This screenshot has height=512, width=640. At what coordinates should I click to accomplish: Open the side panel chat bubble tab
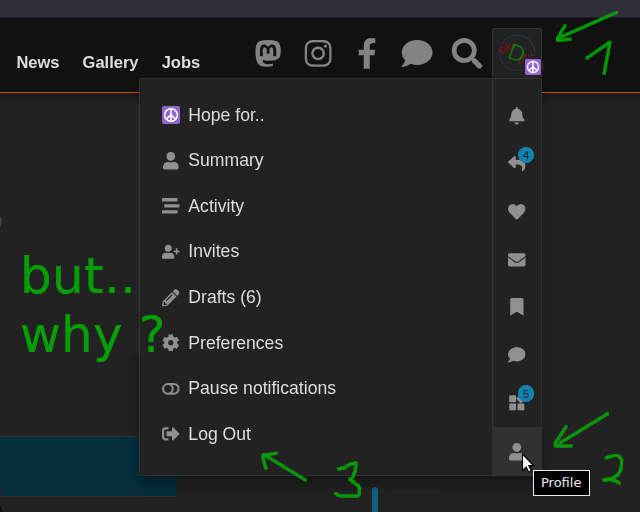(x=517, y=354)
